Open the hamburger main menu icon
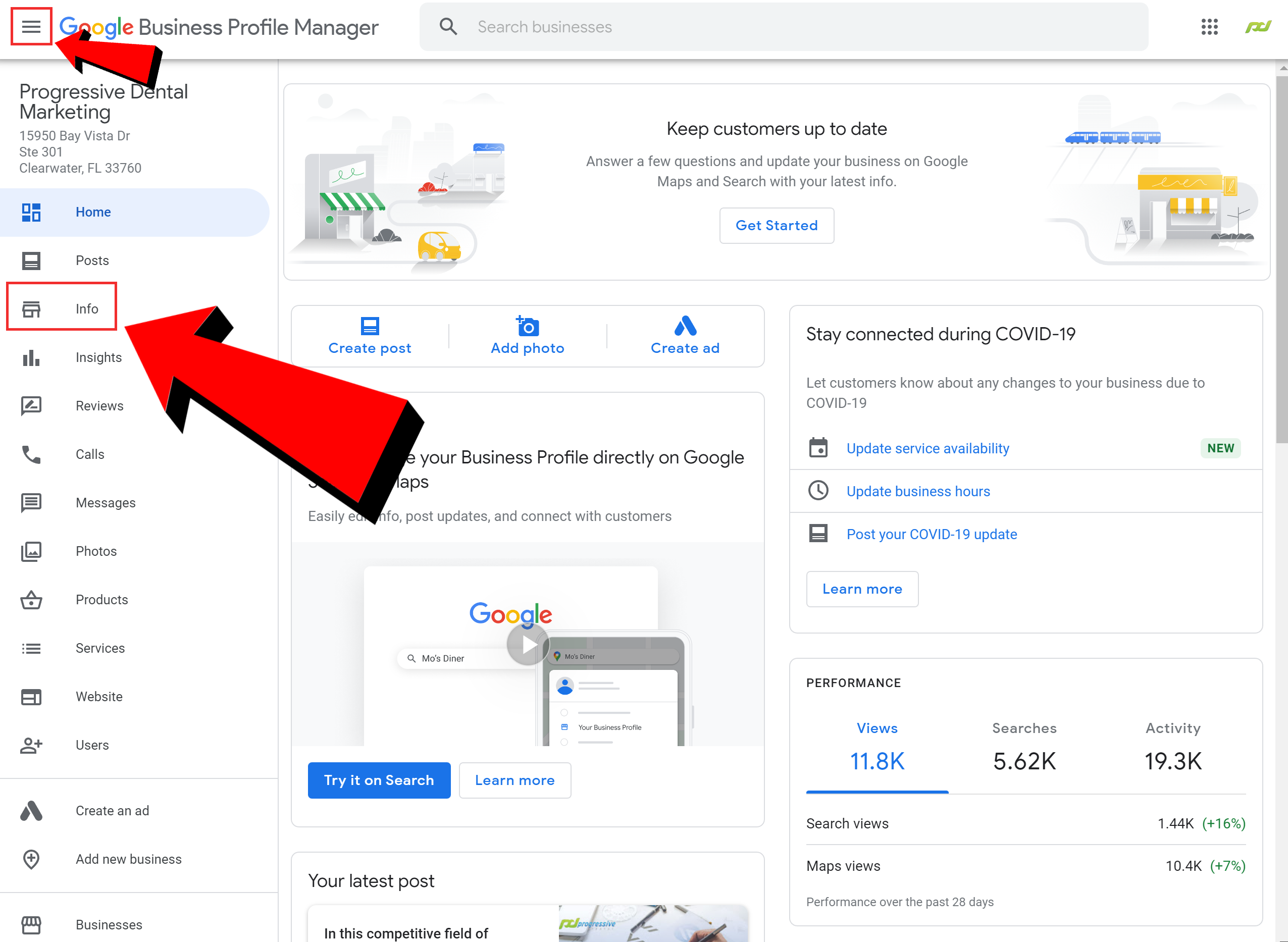The image size is (1288, 942). pyautogui.click(x=31, y=26)
